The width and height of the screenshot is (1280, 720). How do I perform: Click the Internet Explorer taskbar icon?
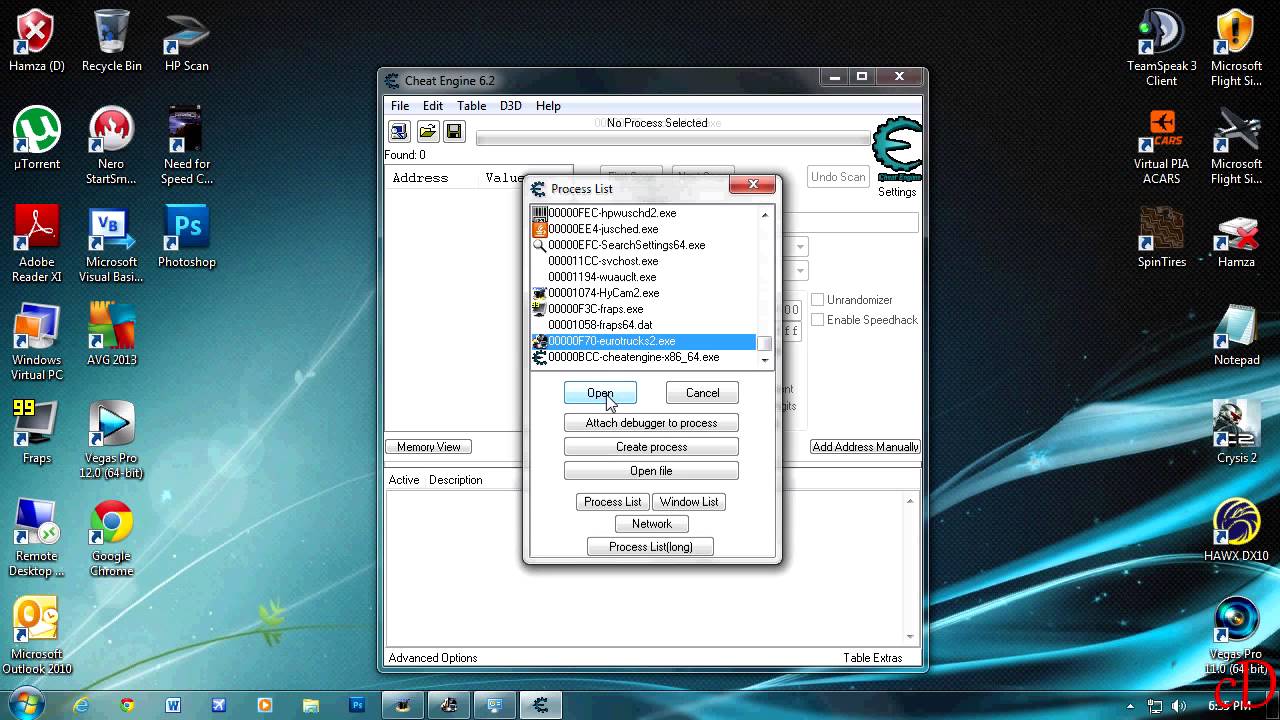point(81,705)
